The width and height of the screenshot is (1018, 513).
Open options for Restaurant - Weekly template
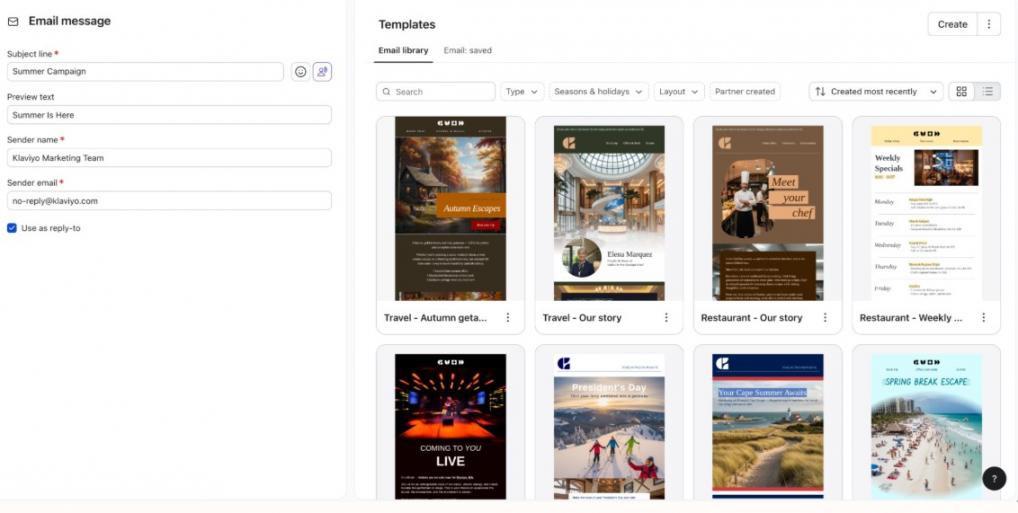point(984,318)
